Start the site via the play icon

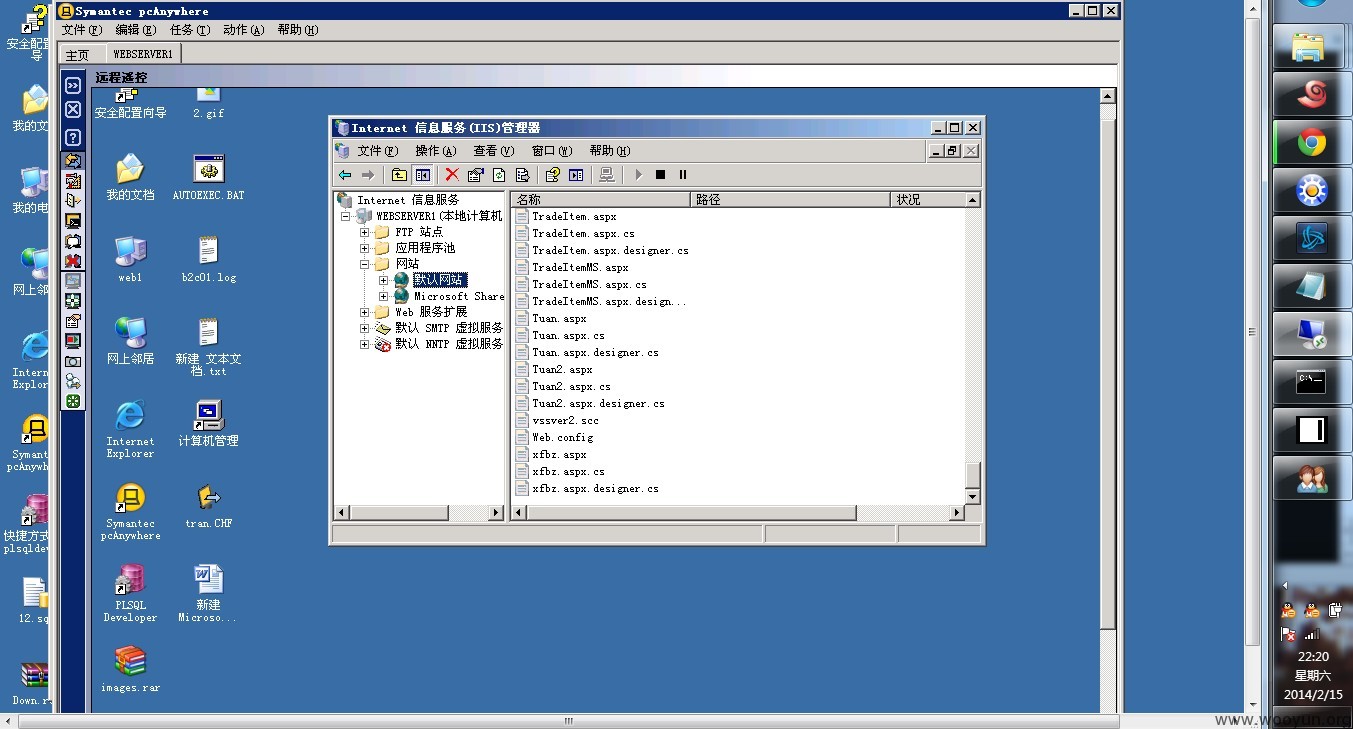click(x=638, y=175)
